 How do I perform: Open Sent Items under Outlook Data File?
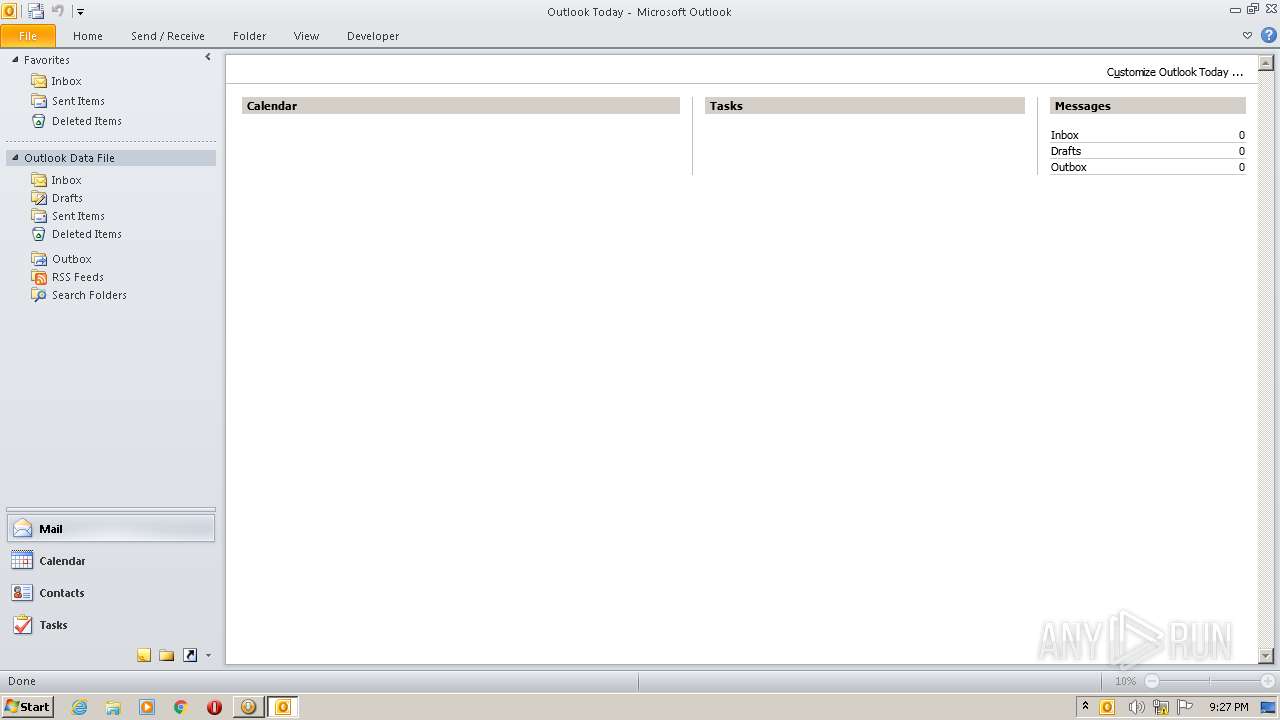pyautogui.click(x=78, y=216)
